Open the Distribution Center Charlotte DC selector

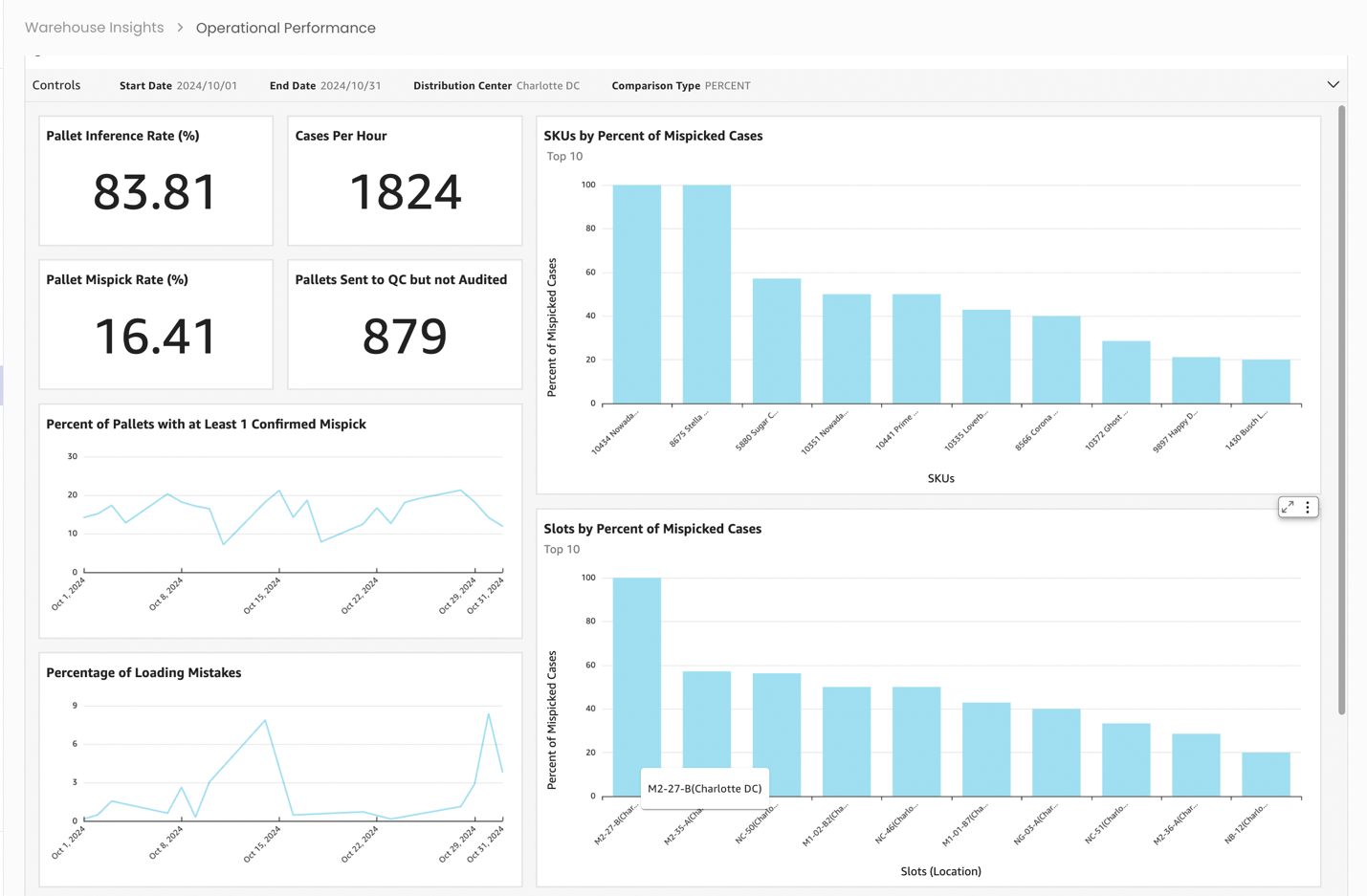point(496,85)
